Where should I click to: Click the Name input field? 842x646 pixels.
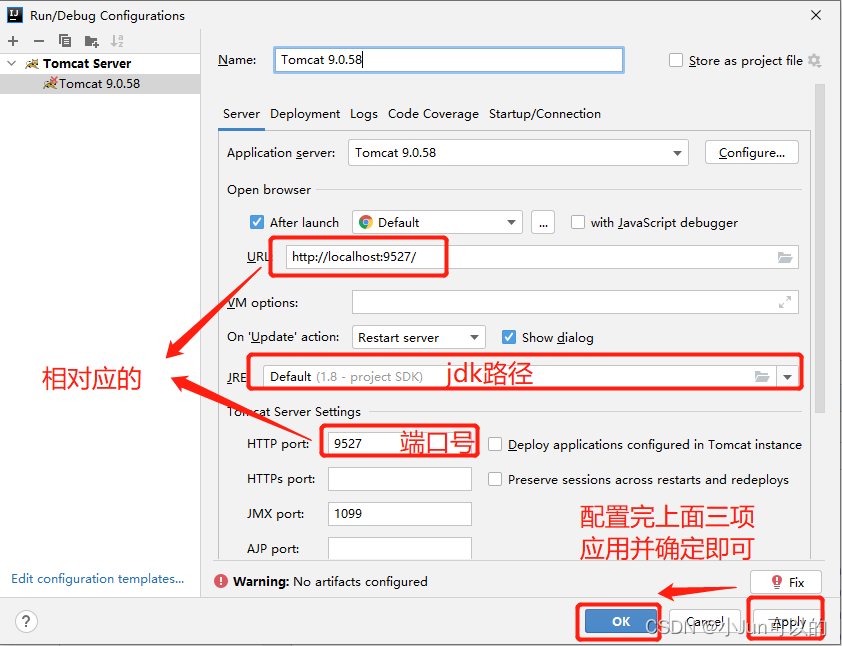tap(448, 60)
